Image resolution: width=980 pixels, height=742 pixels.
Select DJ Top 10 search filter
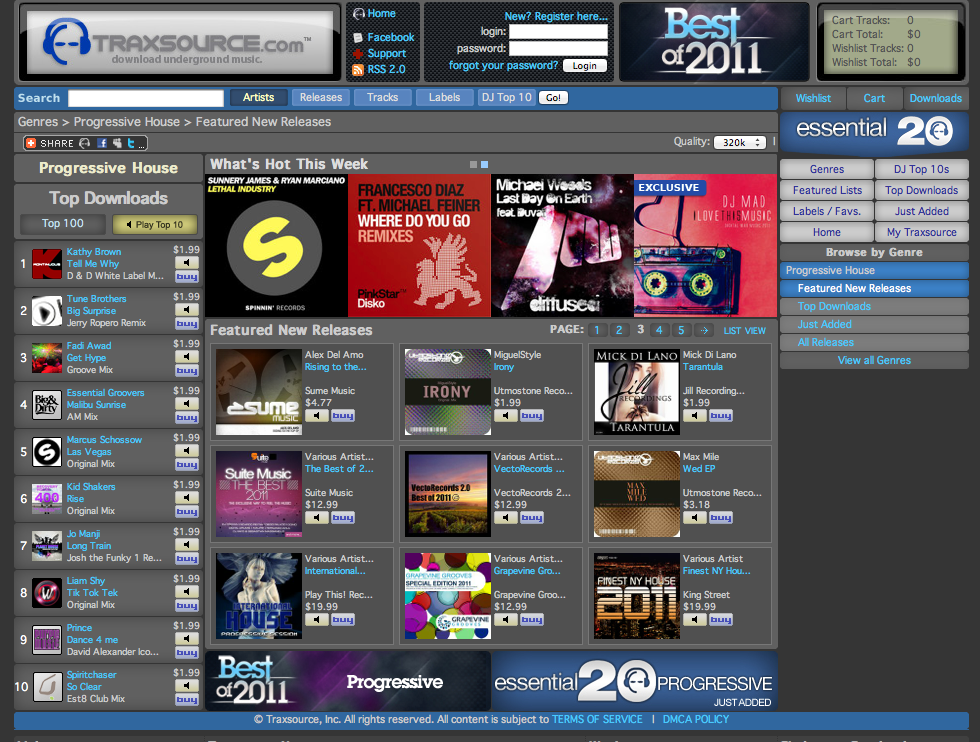pyautogui.click(x=506, y=98)
